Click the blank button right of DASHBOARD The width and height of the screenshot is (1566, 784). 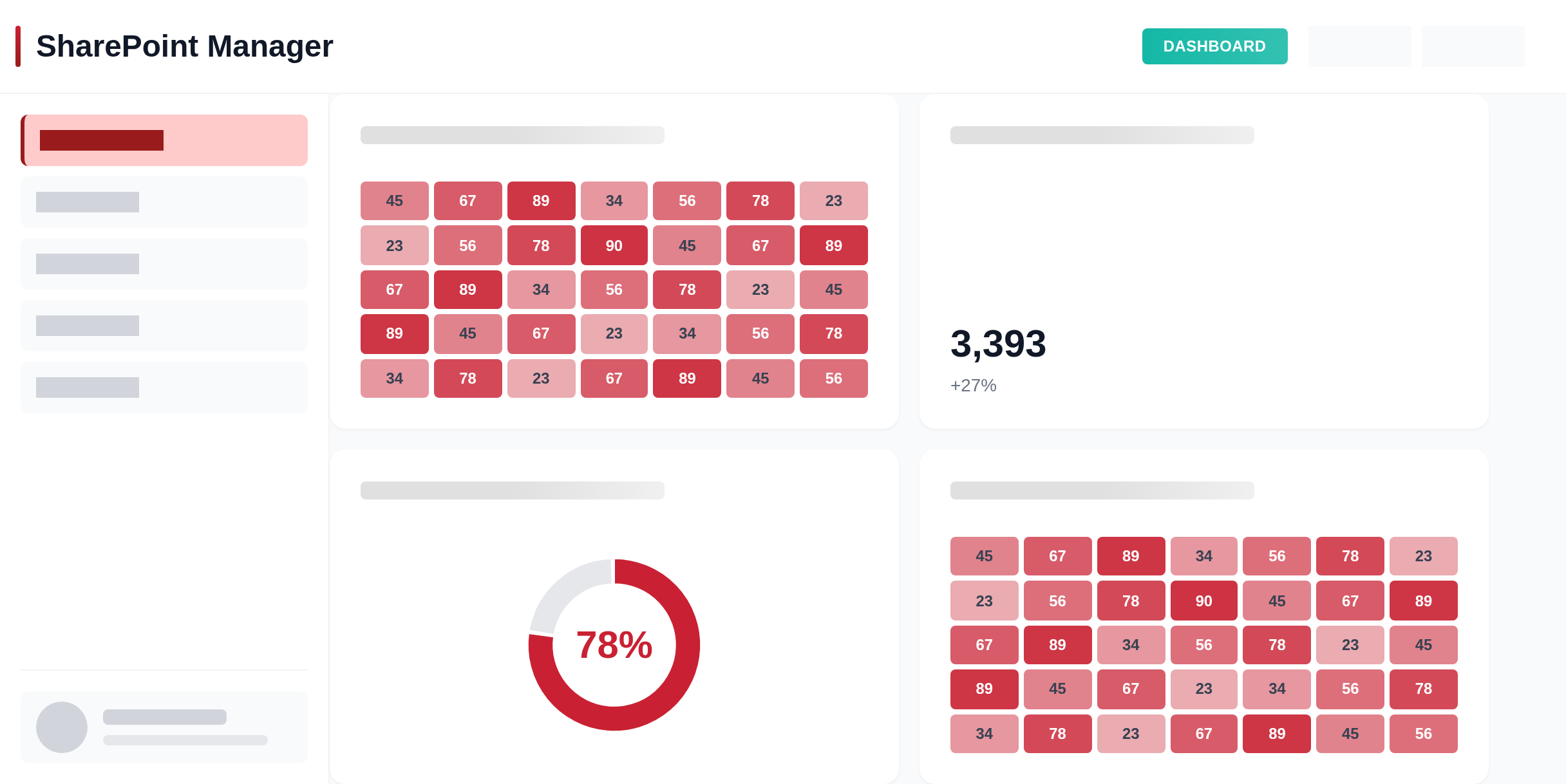[1359, 46]
